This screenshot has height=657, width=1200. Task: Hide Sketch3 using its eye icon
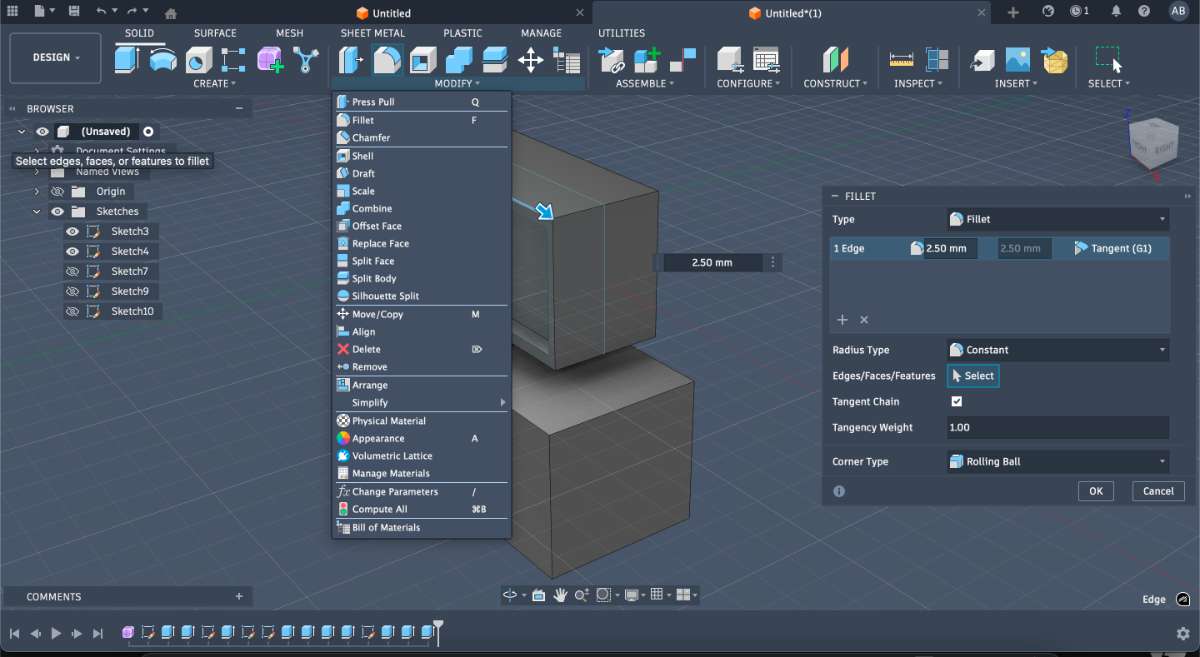point(72,231)
